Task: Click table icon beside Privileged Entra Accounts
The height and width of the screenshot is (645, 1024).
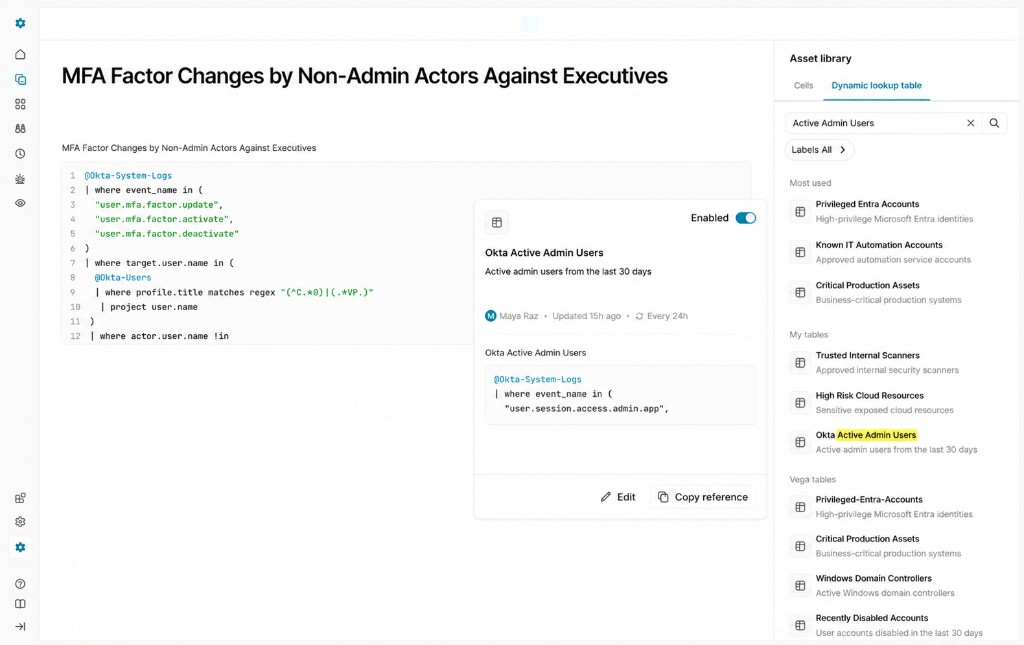Action: pos(800,212)
